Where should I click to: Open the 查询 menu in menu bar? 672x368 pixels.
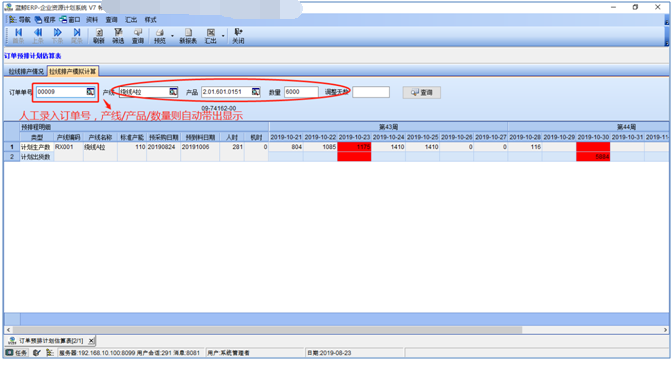[111, 20]
